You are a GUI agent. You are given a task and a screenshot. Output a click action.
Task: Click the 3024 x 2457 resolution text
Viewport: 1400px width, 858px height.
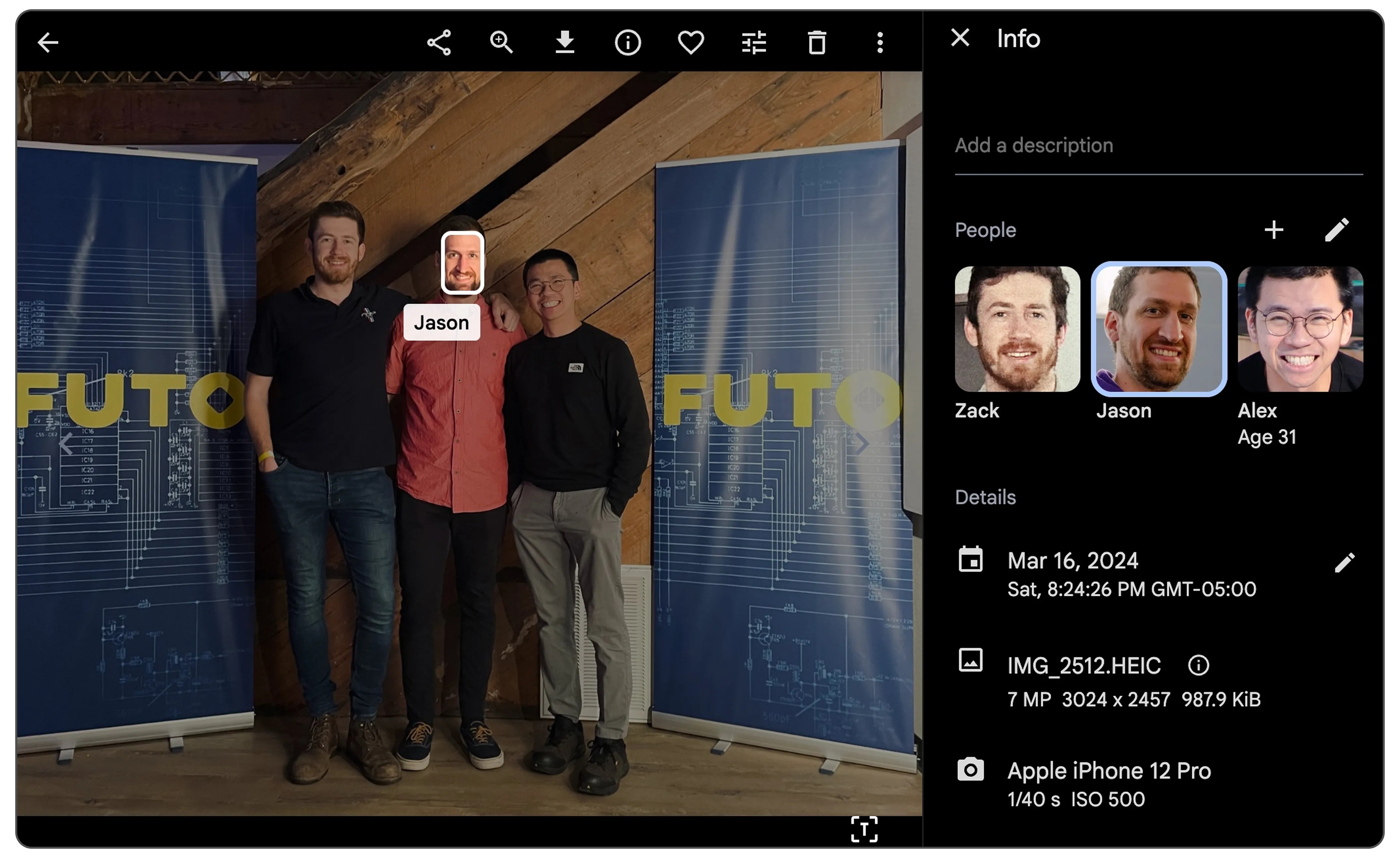tap(1116, 699)
